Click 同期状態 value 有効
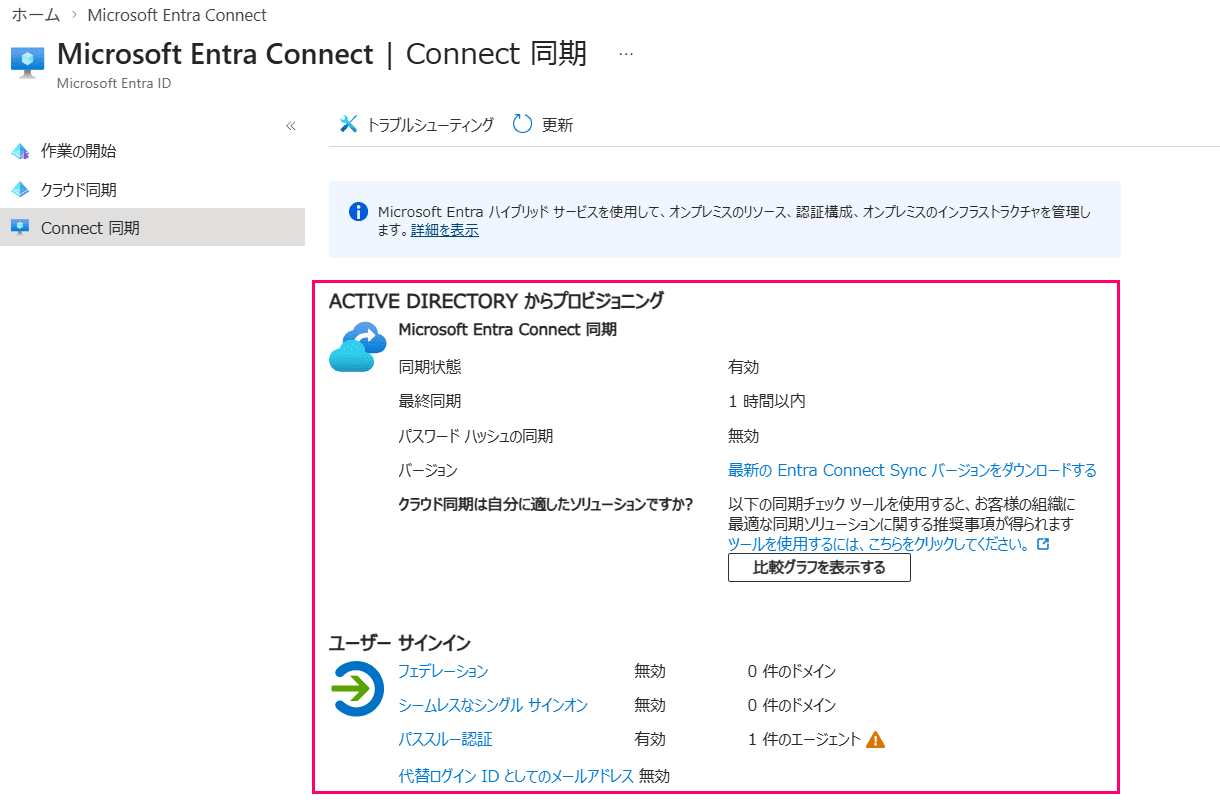 [743, 367]
